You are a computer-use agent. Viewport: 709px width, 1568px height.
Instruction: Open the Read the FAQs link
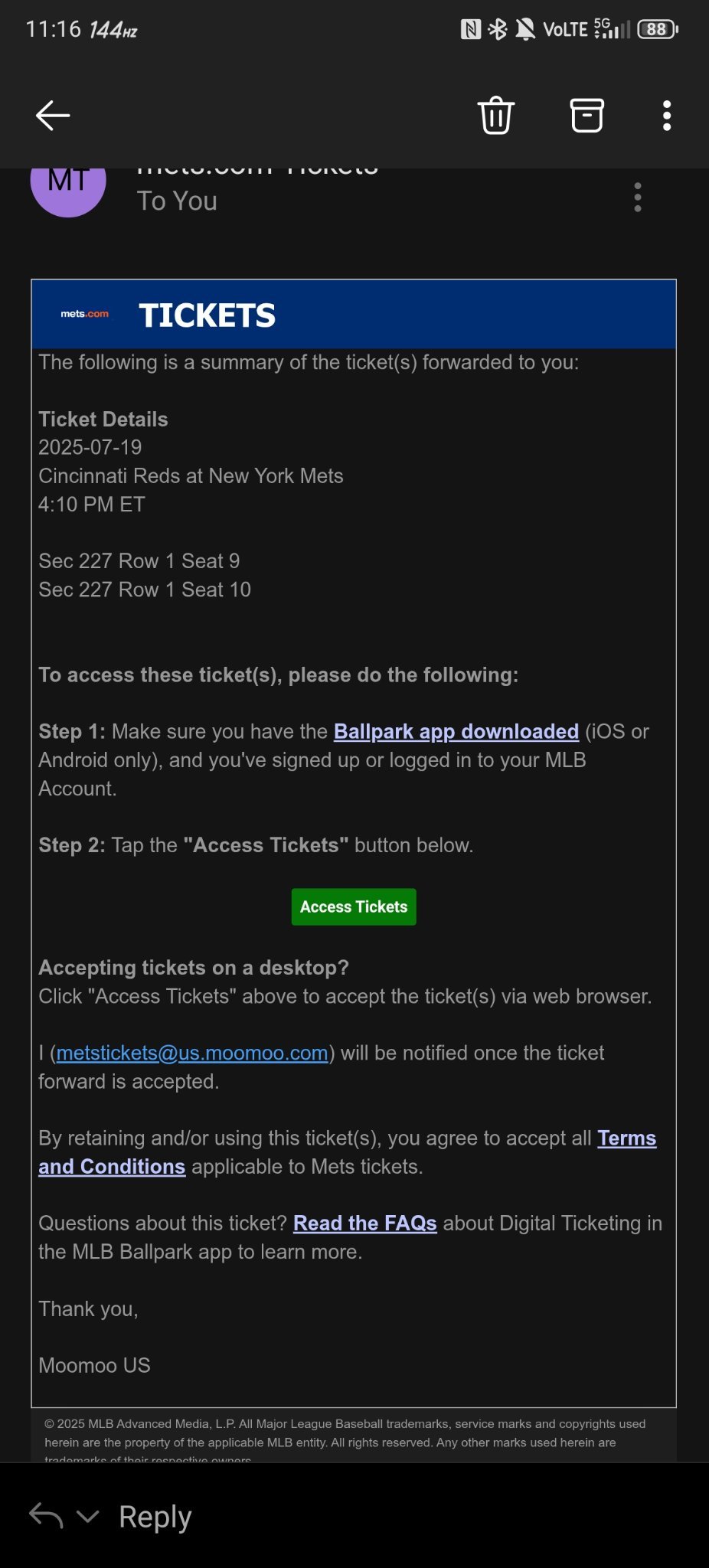[365, 1223]
